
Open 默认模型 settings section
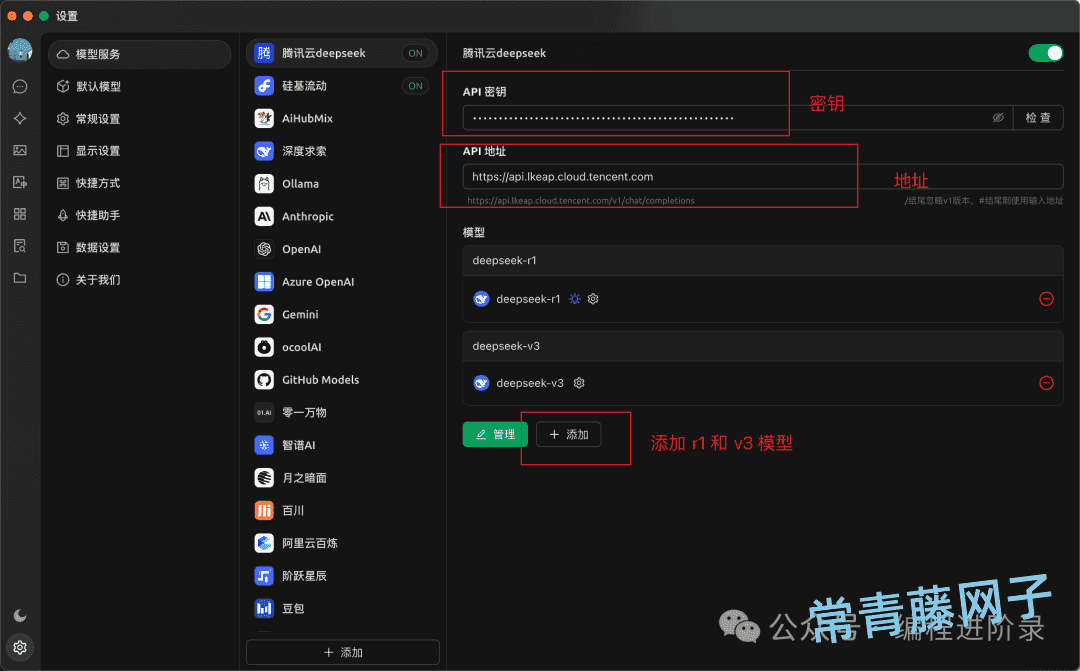(x=139, y=86)
